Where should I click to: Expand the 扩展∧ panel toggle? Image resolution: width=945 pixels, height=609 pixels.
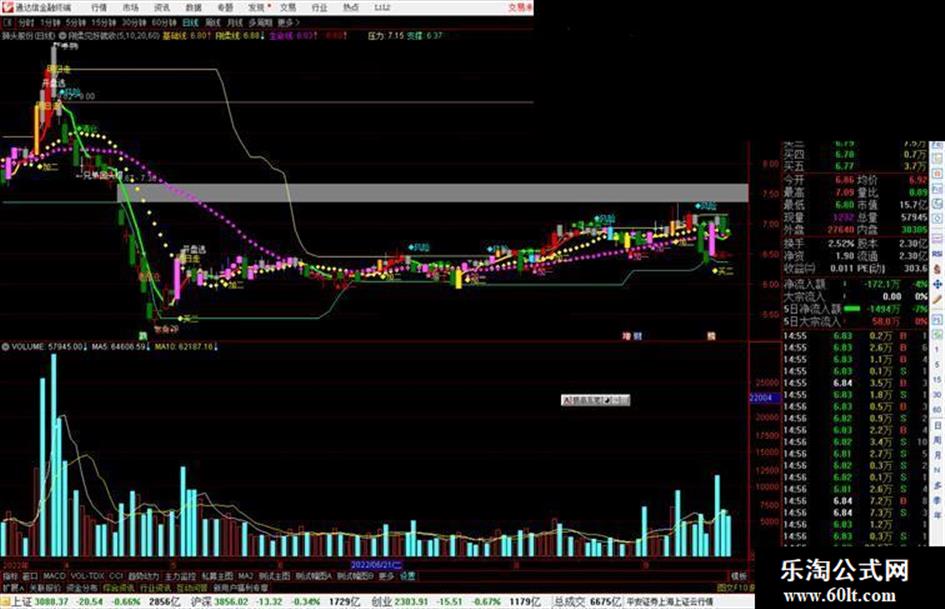pyautogui.click(x=13, y=587)
